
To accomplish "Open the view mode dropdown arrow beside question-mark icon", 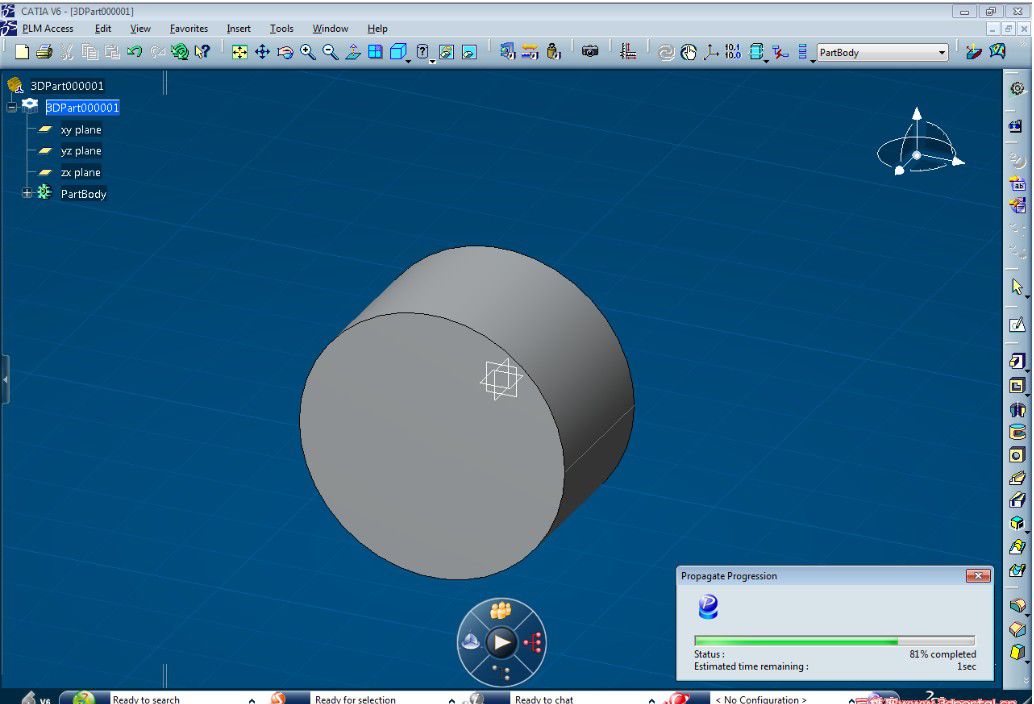I will (433, 61).
